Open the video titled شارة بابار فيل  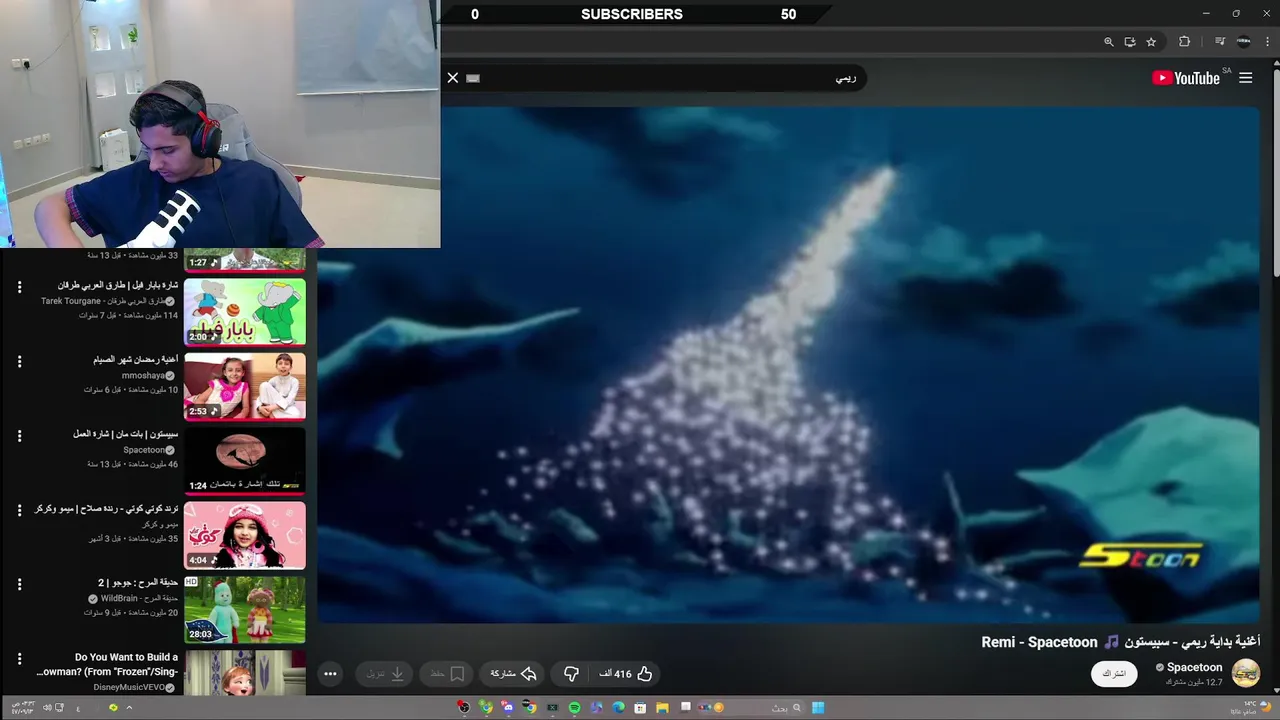(118, 285)
